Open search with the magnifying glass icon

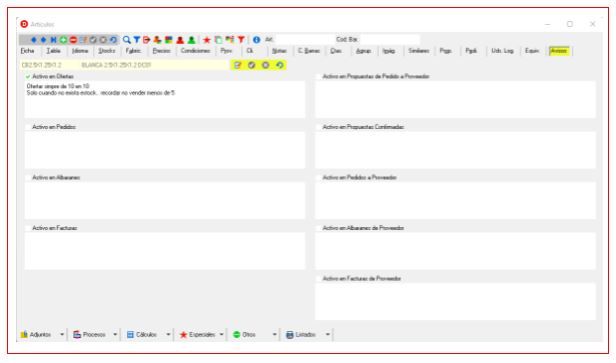pos(126,40)
